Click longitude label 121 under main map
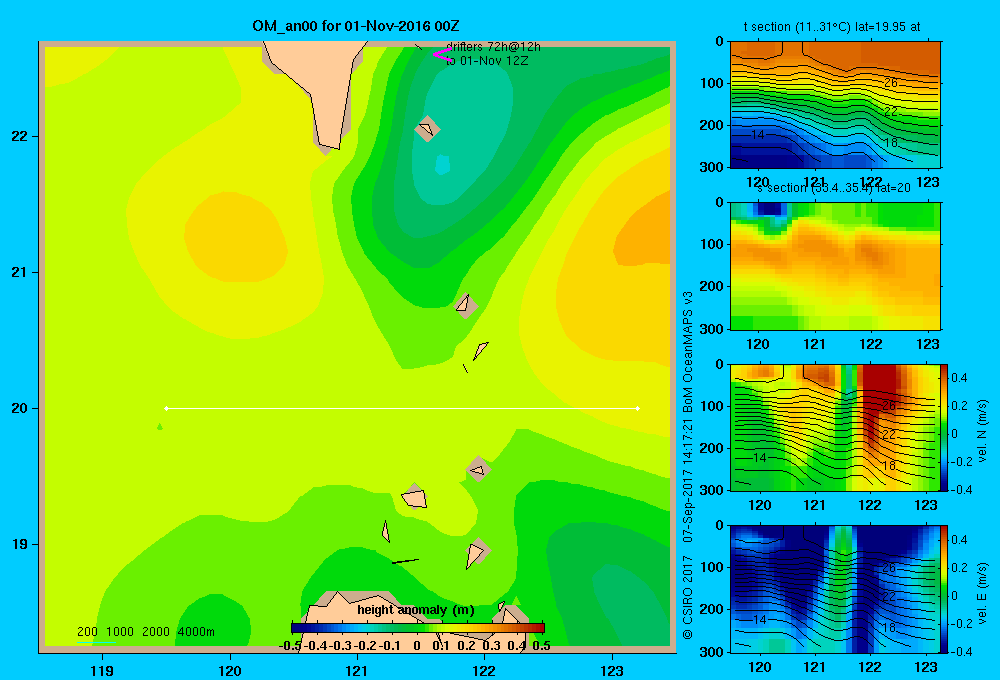Screen dimensions: 1000x680 click(x=357, y=670)
